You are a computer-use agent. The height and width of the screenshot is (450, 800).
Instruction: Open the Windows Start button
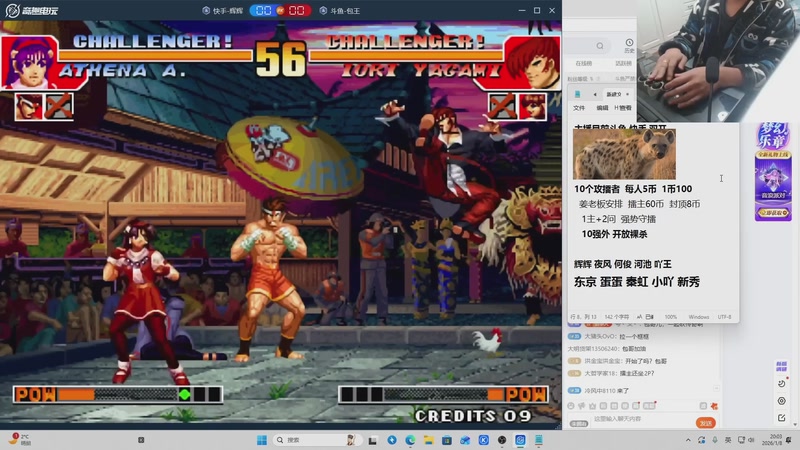[262, 440]
